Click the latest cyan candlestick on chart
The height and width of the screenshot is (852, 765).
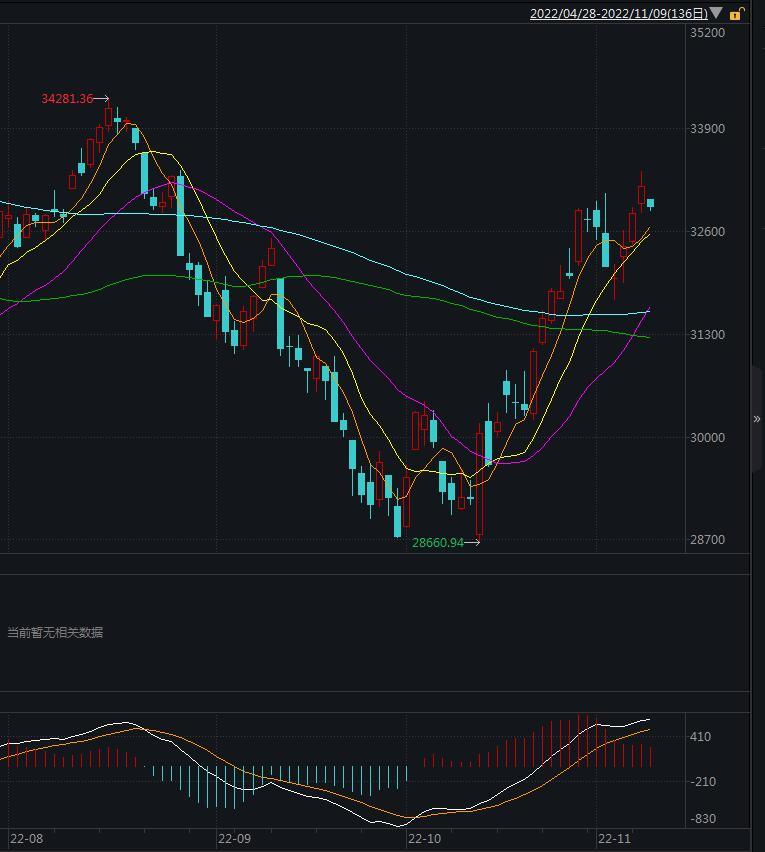click(x=651, y=204)
